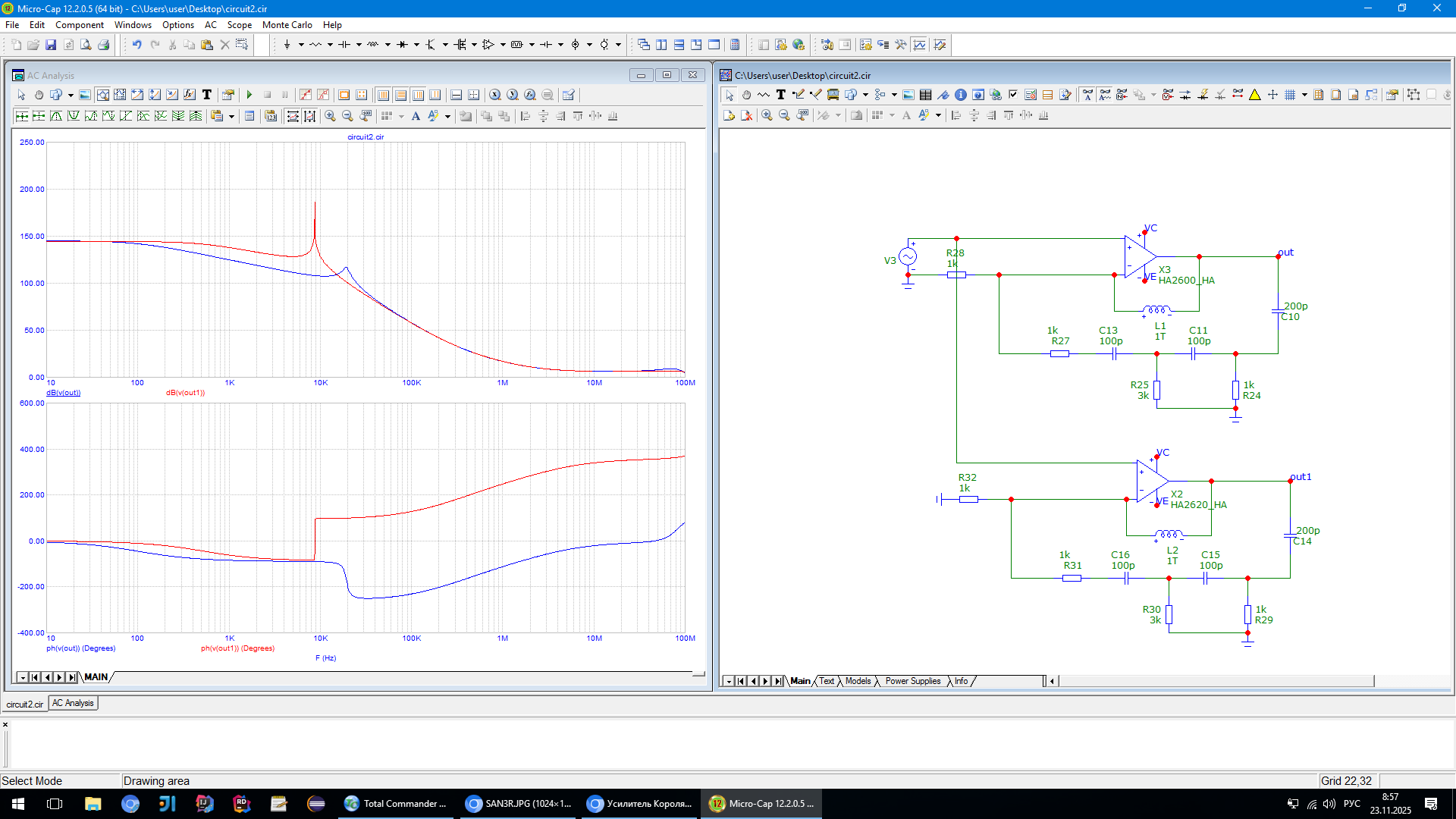
Task: Open Total Commander from the taskbar
Action: click(395, 804)
